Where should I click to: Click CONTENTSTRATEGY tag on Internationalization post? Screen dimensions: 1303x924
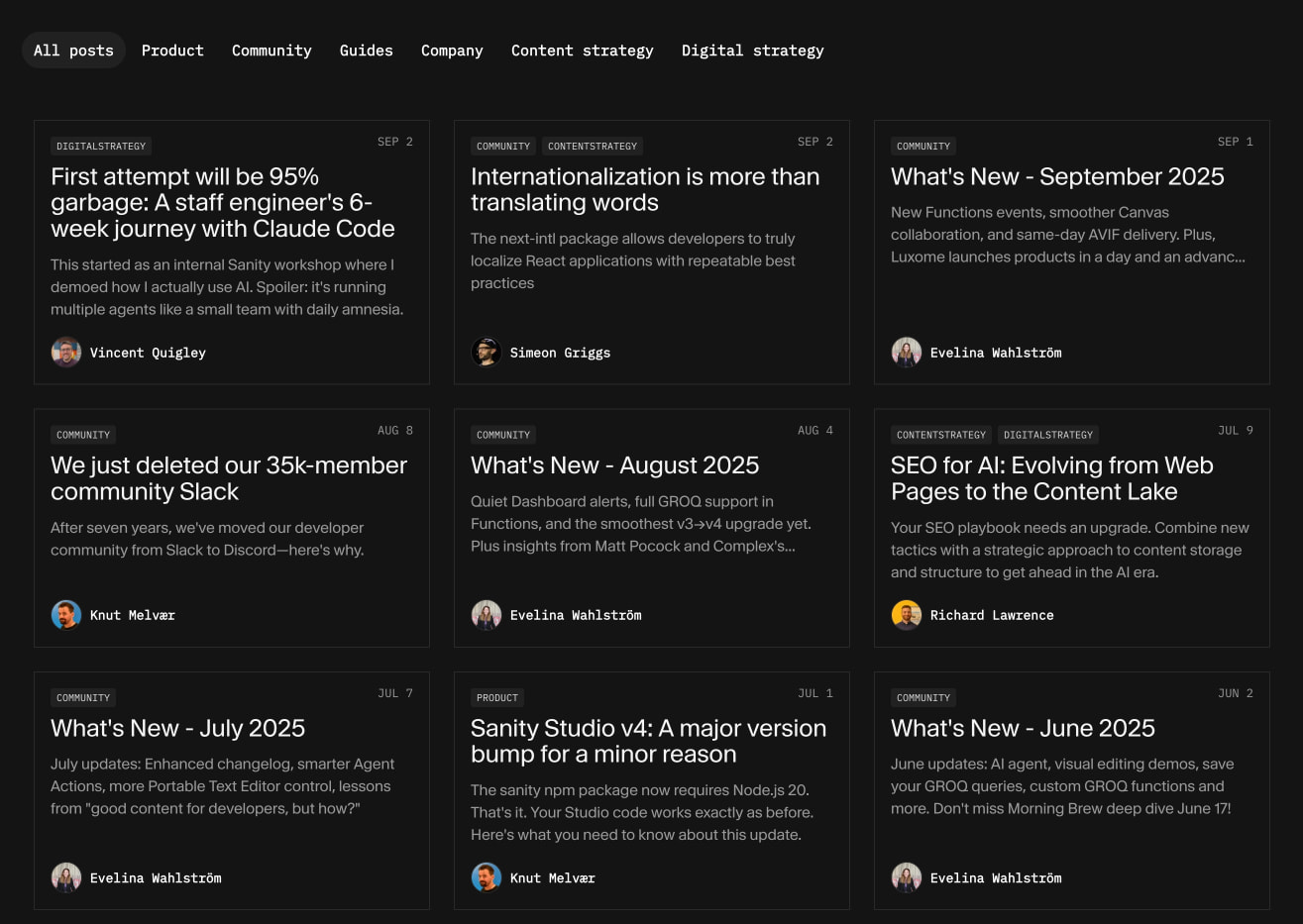(593, 147)
